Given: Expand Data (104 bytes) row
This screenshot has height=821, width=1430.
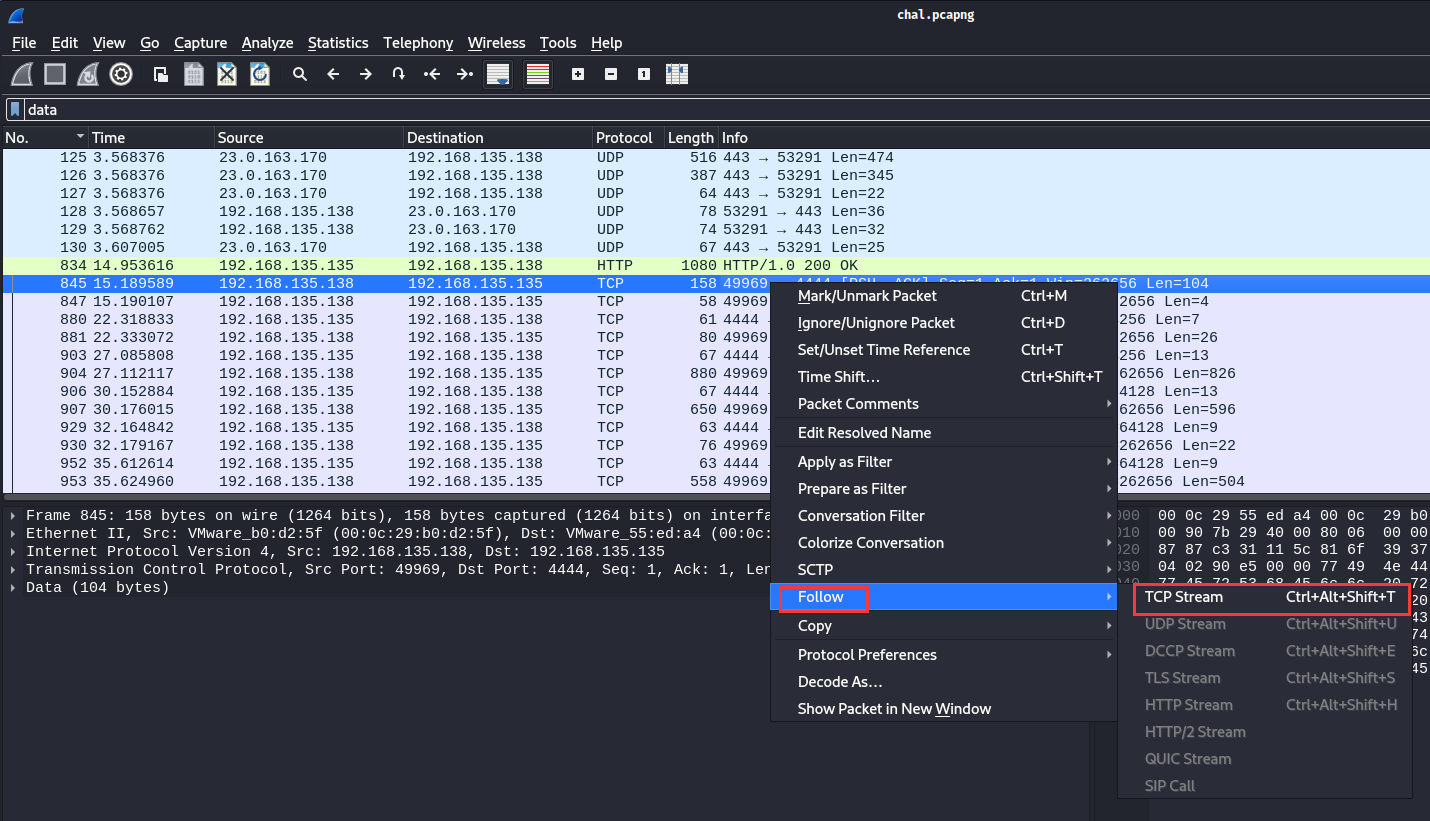Looking at the screenshot, I should click(13, 588).
